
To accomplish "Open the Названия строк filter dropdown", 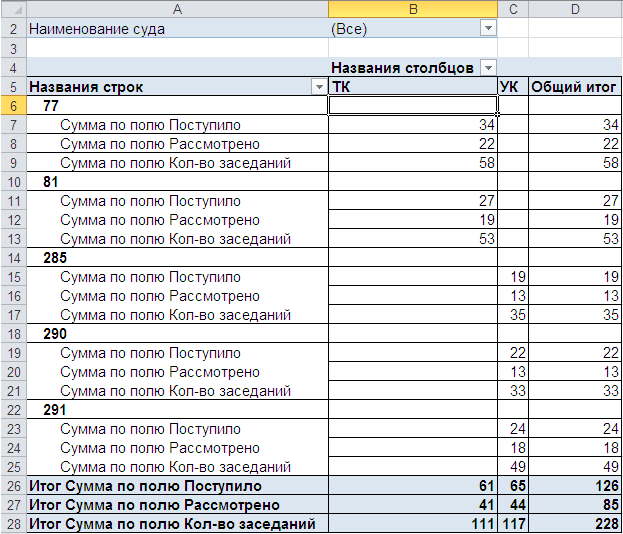I will tap(319, 87).
